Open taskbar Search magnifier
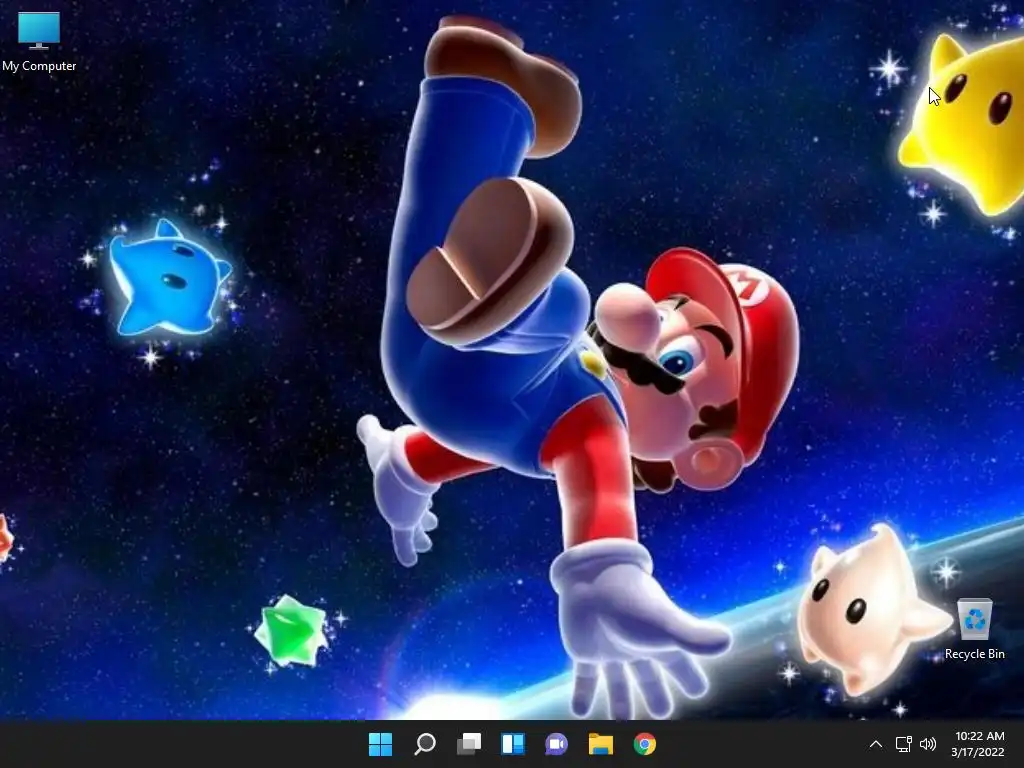 (x=424, y=744)
